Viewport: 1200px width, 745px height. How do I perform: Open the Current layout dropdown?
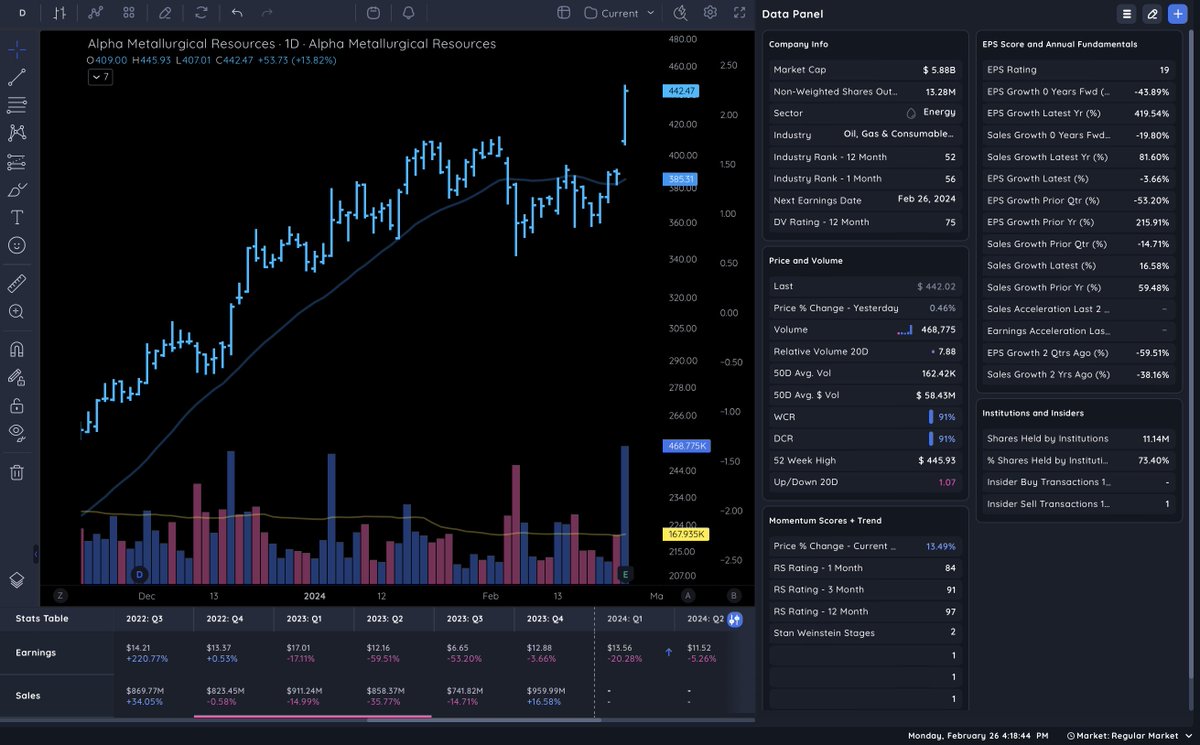619,13
